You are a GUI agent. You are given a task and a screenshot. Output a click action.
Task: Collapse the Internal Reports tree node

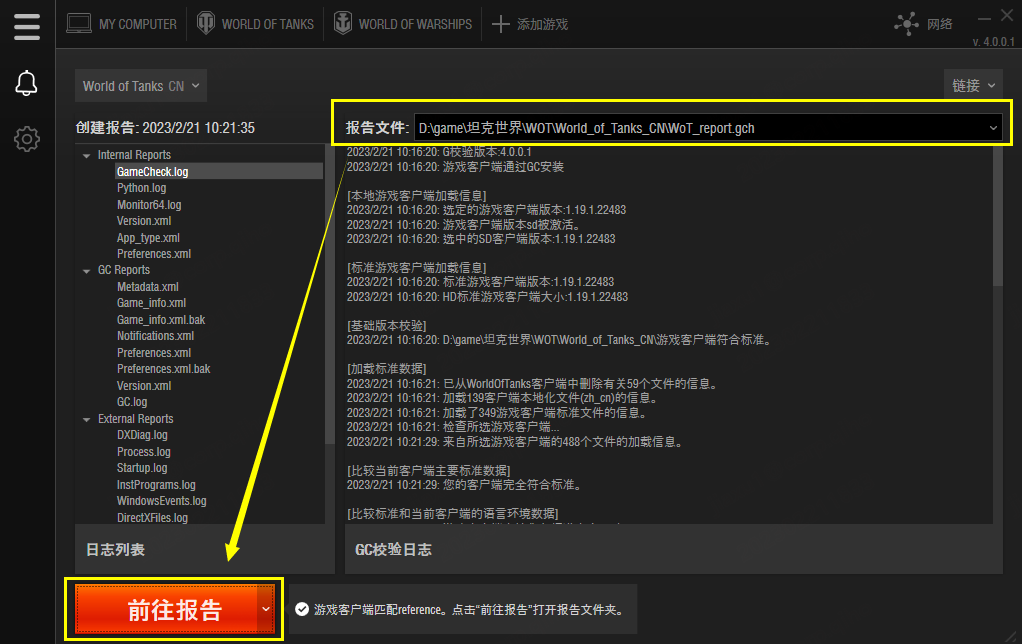point(87,156)
